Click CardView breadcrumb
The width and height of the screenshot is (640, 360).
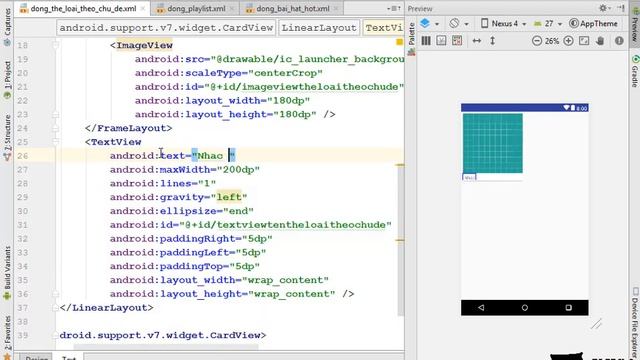(x=166, y=28)
